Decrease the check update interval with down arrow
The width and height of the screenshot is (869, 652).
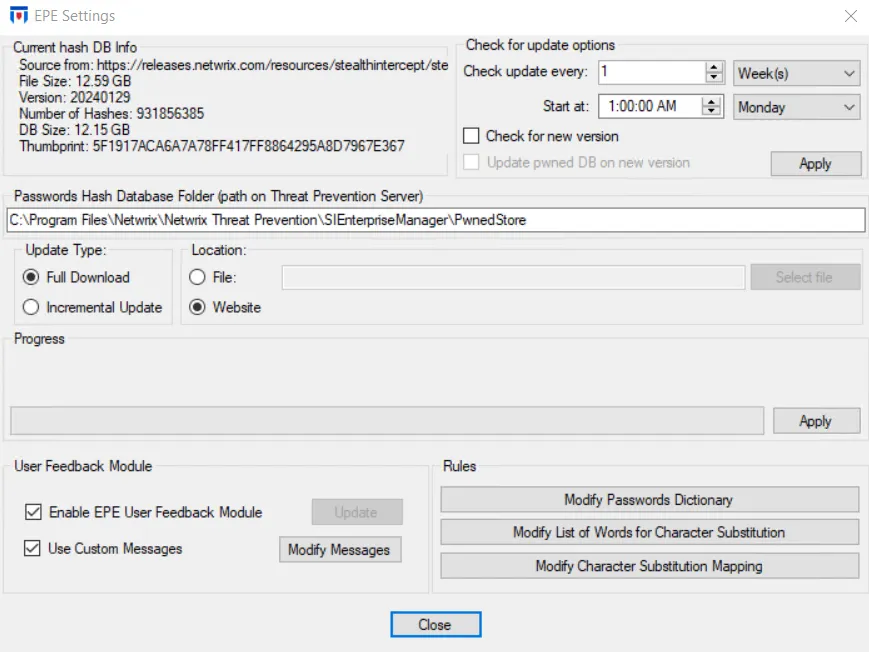[x=714, y=78]
